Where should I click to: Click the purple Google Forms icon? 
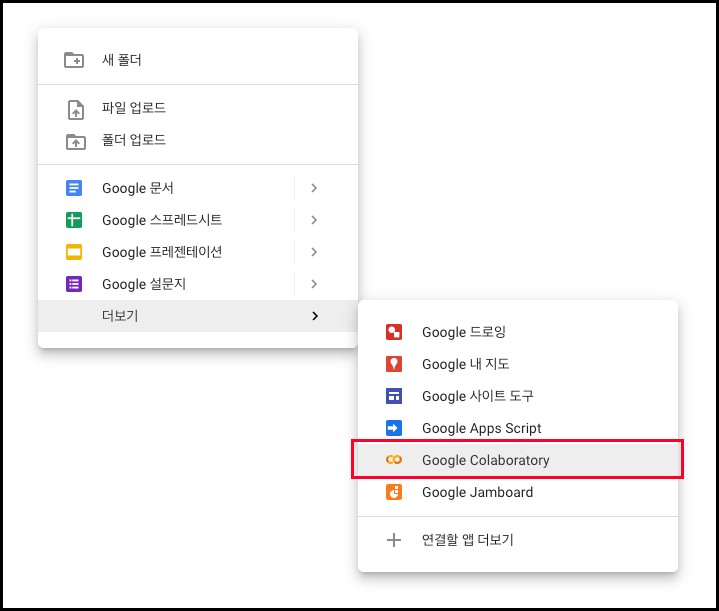tap(74, 284)
